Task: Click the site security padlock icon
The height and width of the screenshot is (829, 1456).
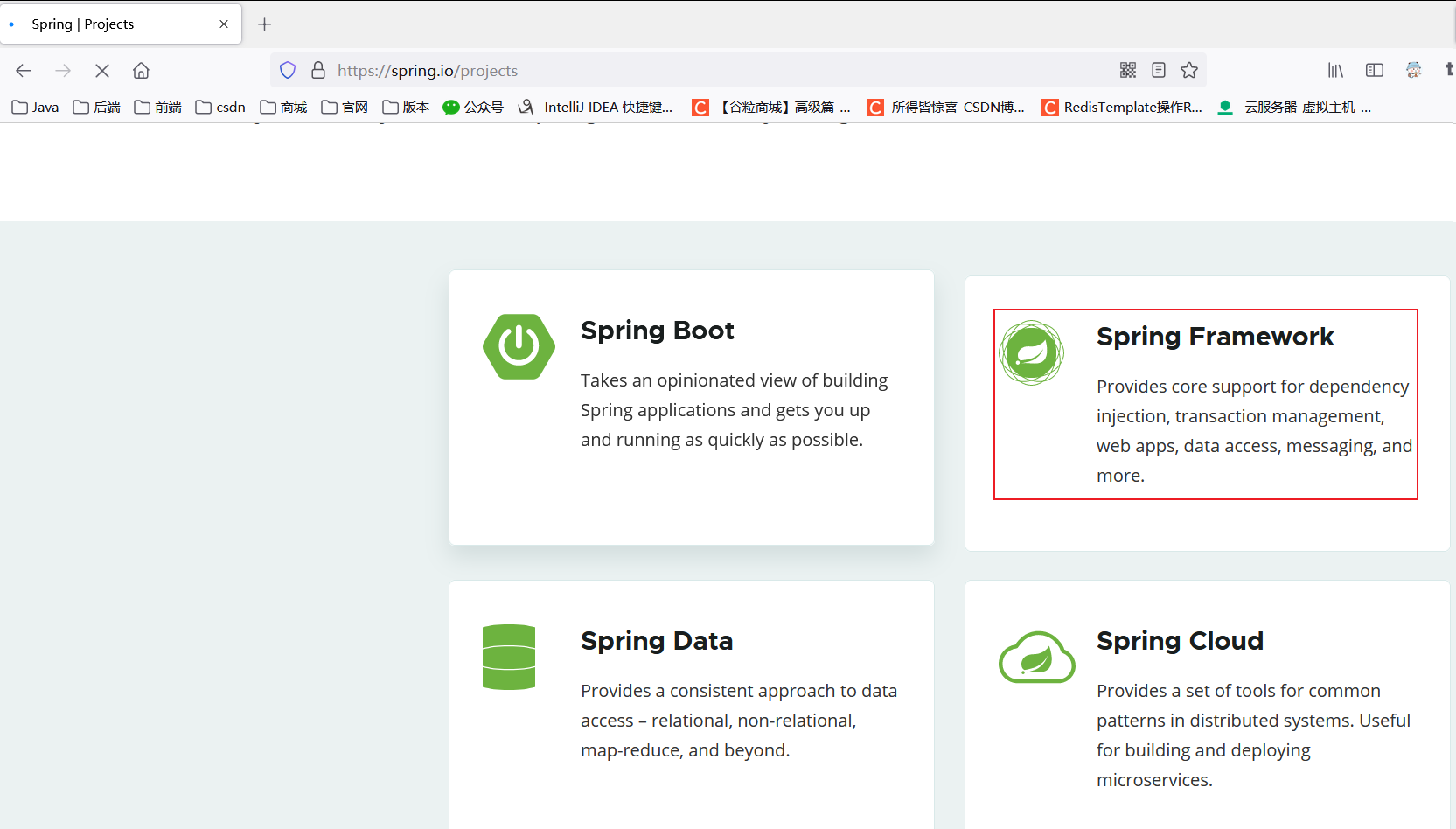Action: coord(318,70)
